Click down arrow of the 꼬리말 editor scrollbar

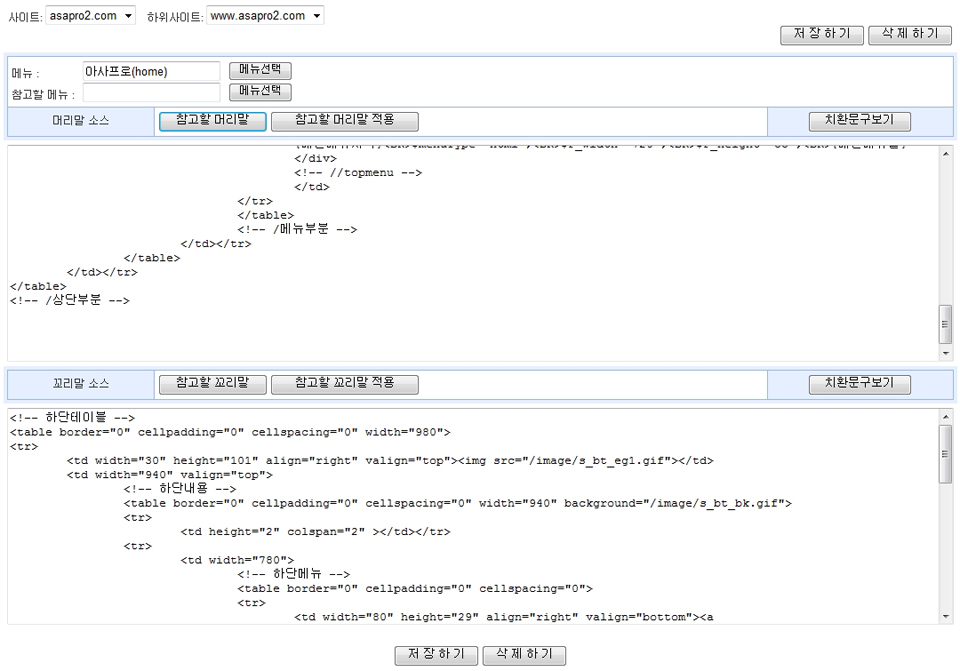coord(945,616)
